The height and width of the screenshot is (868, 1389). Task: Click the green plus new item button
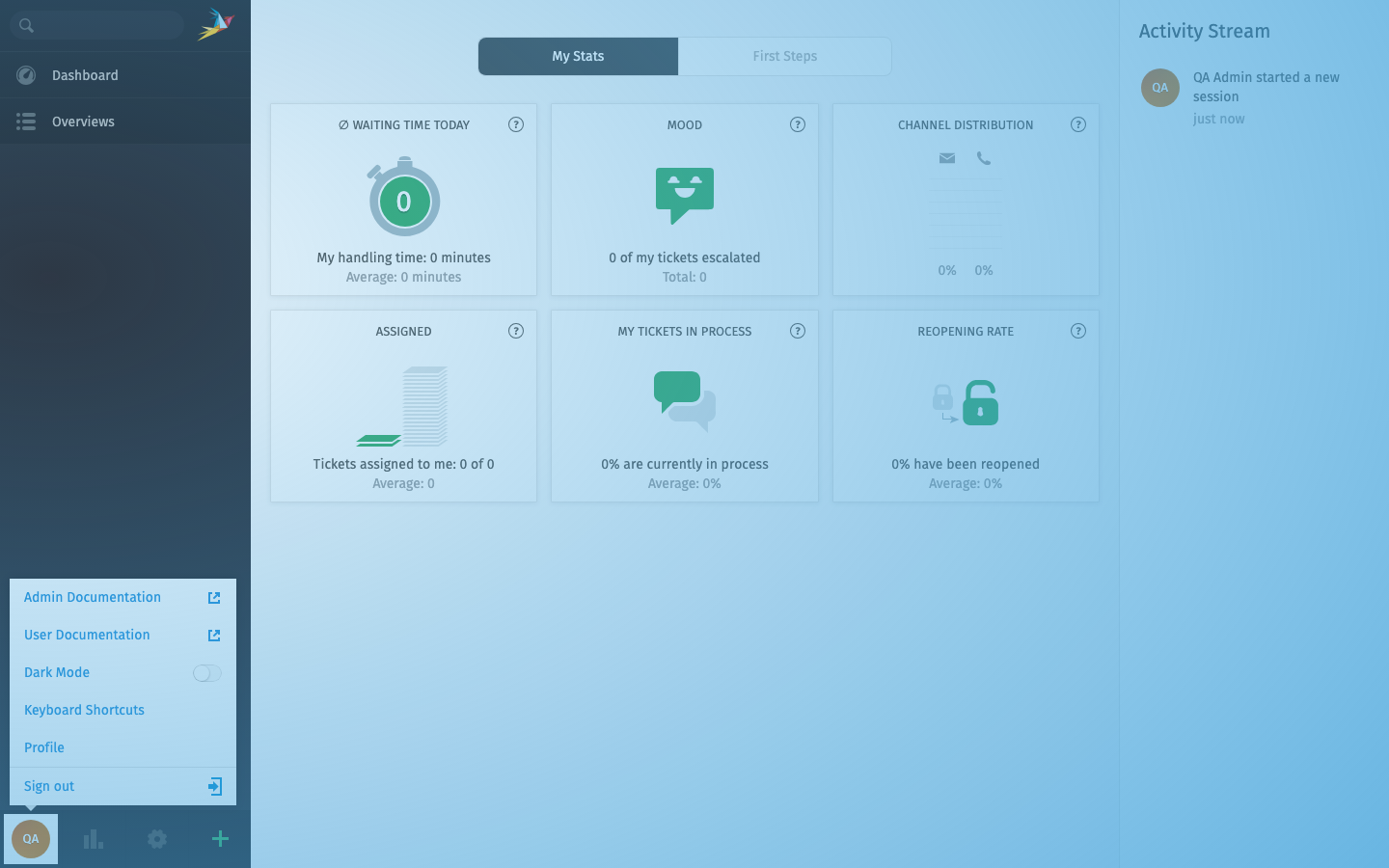[220, 839]
